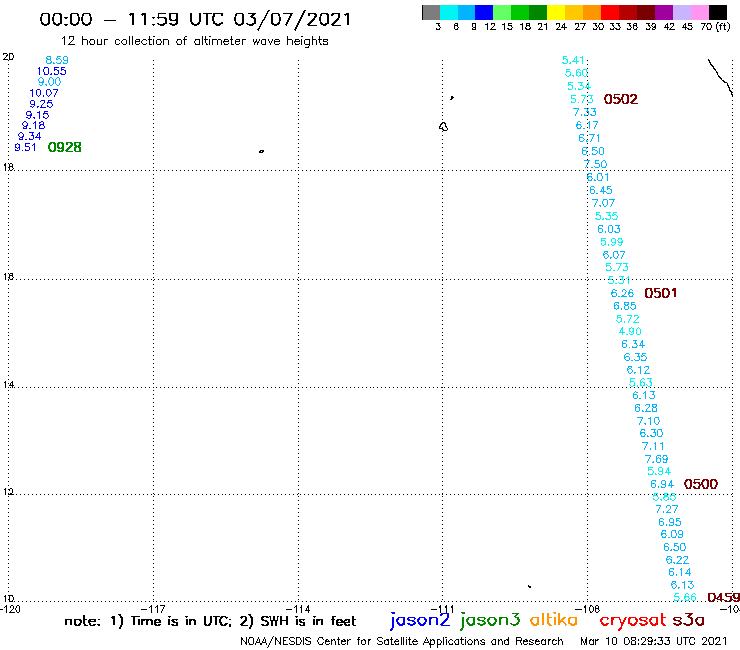Click the wave height value 10.55
Image resolution: width=740 pixels, height=650 pixels.
click(x=51, y=71)
